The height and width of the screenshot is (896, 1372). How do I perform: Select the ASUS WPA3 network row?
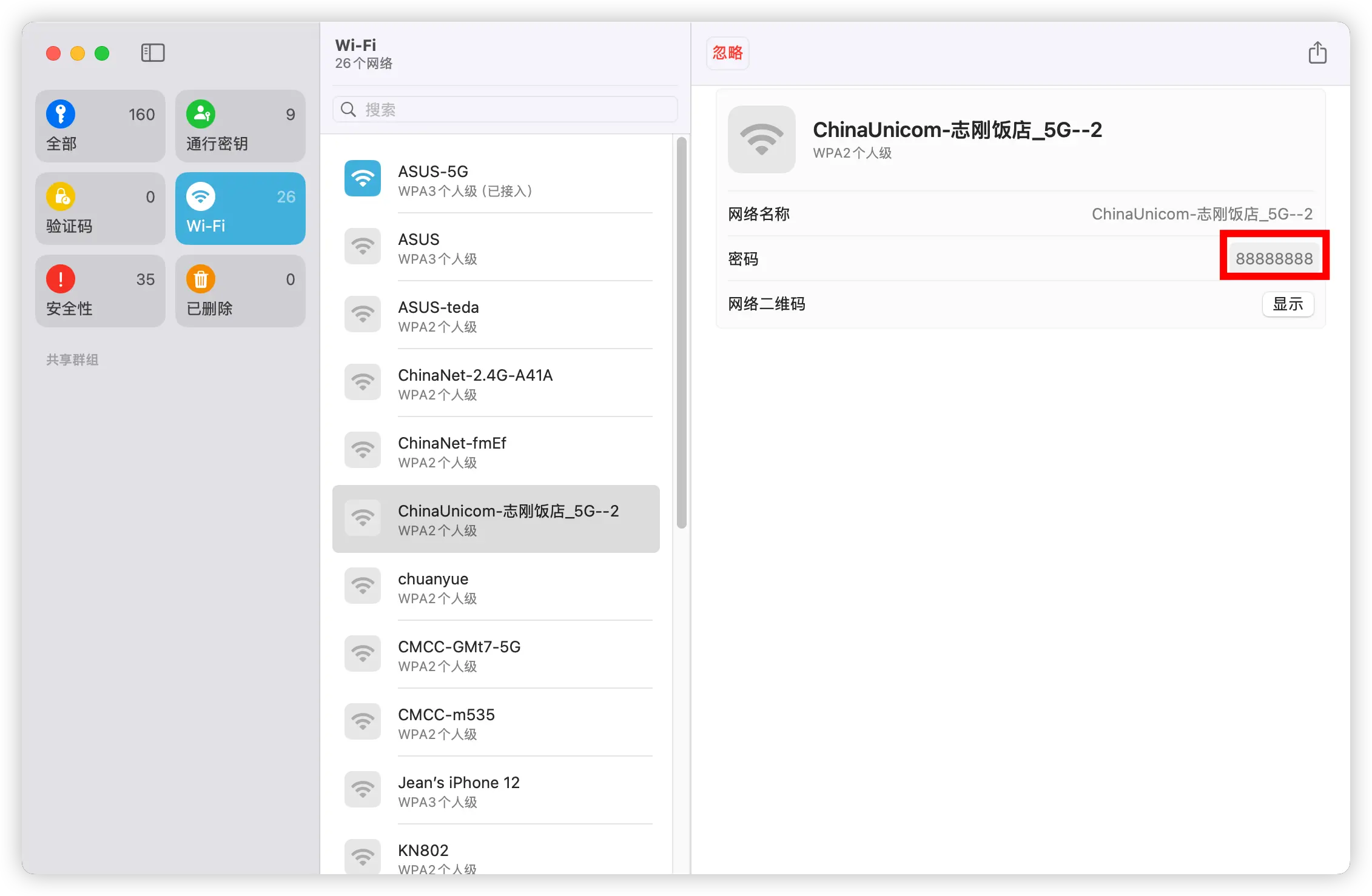[x=496, y=247]
